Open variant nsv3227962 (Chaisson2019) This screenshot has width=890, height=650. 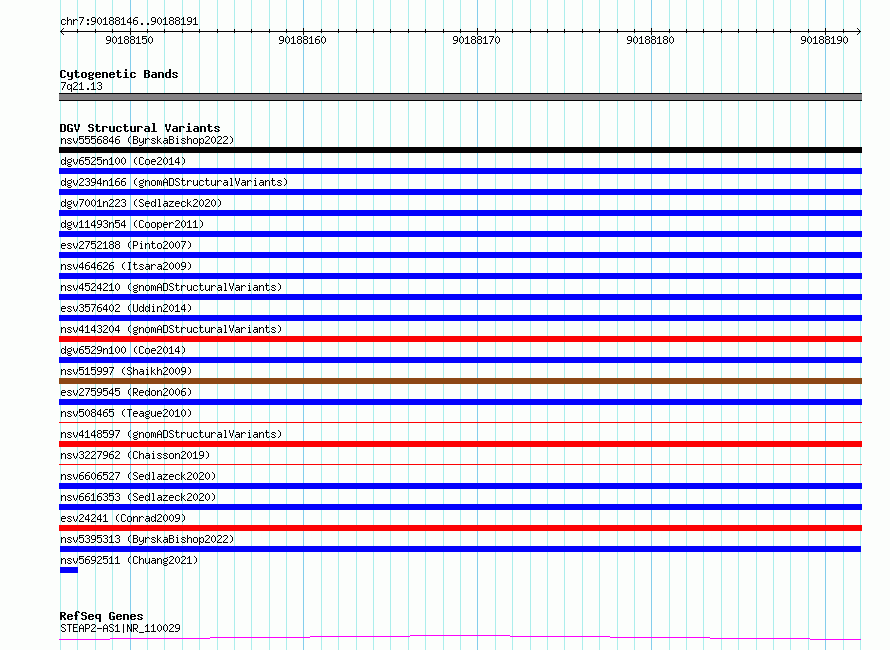pyautogui.click(x=135, y=455)
